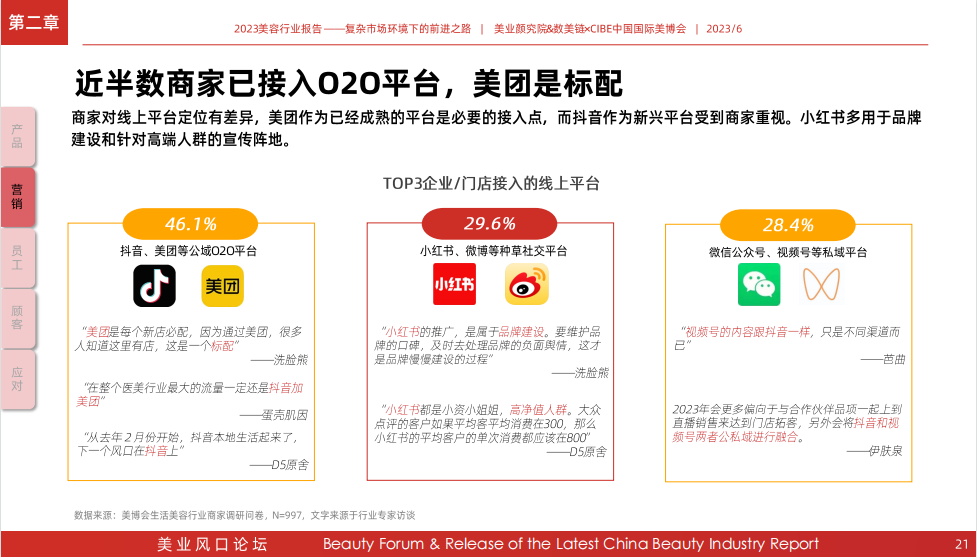
Task: Click the quote 视频号的内容跟抖音一样
Action: (788, 338)
